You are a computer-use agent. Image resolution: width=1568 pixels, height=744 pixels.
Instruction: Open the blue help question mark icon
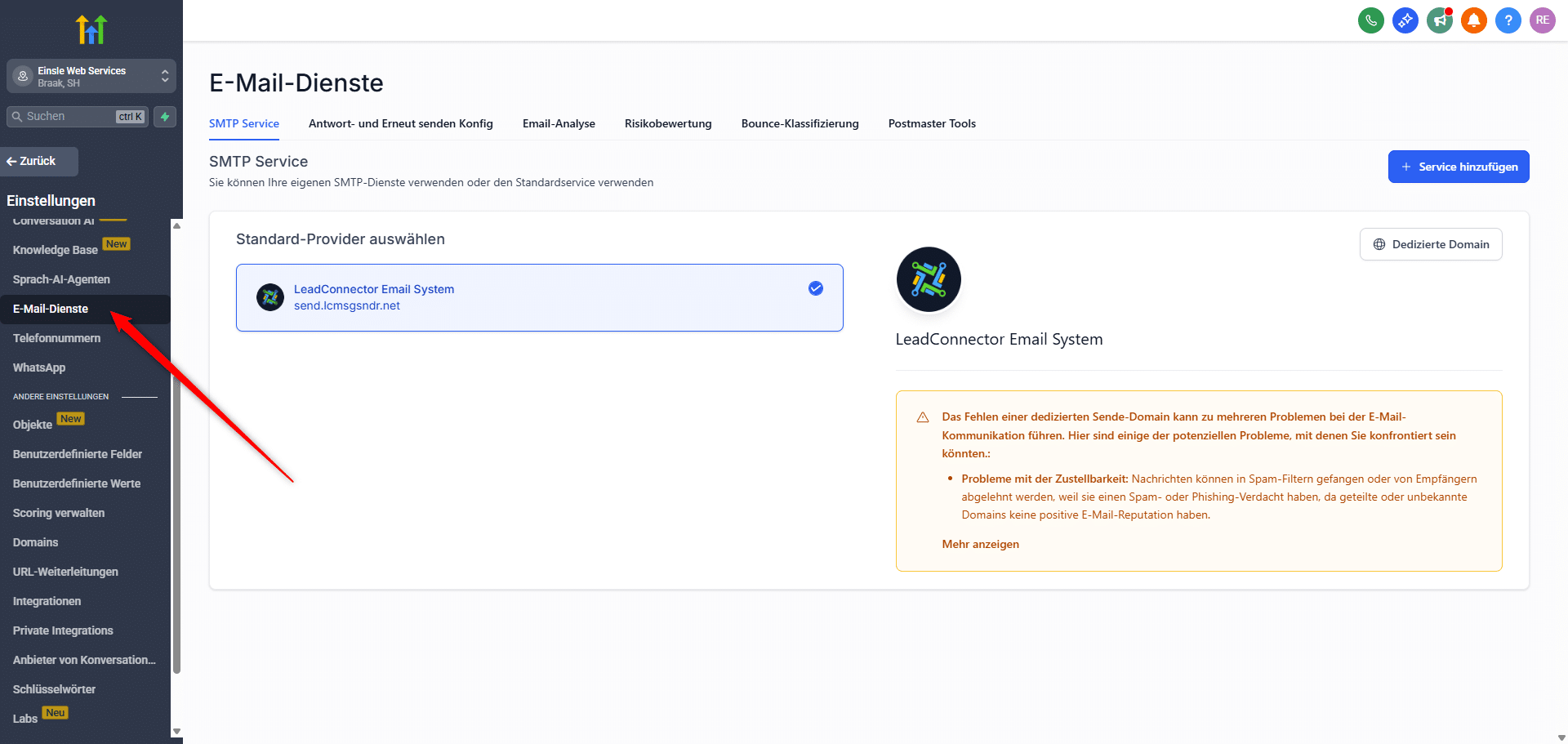click(x=1508, y=20)
